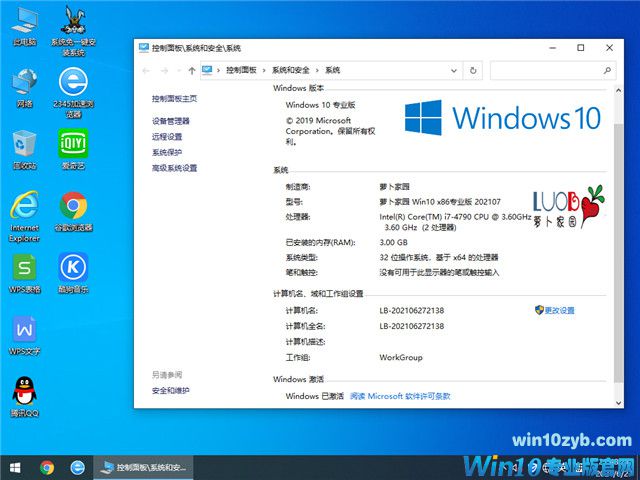Launch the 爱奇艺 iQIYI icon
Screen dimensions: 640x480
pyautogui.click(x=73, y=149)
